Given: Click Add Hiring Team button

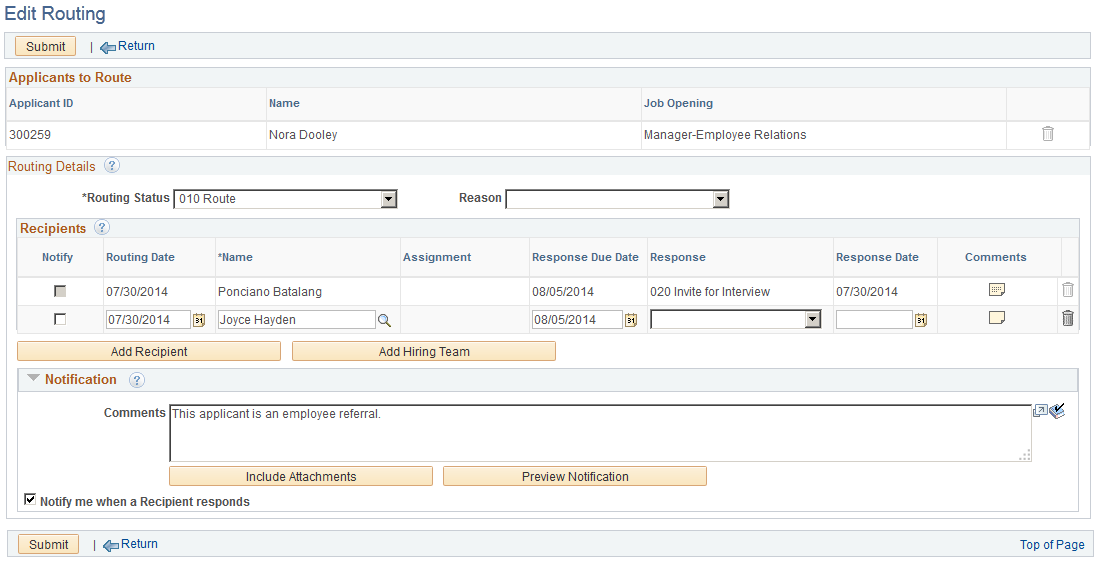Looking at the screenshot, I should (x=424, y=351).
